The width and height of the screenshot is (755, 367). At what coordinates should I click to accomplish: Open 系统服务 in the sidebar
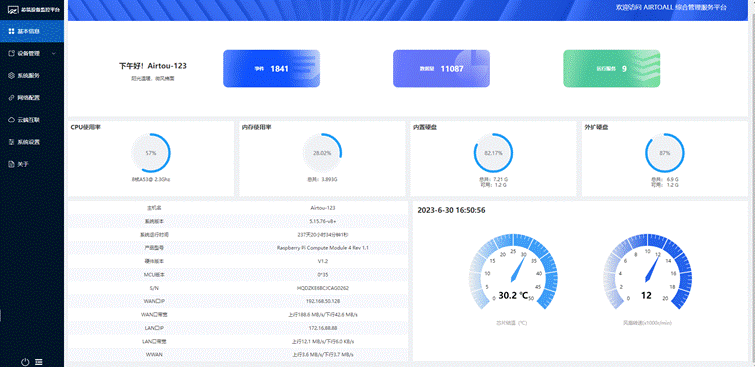coord(32,76)
